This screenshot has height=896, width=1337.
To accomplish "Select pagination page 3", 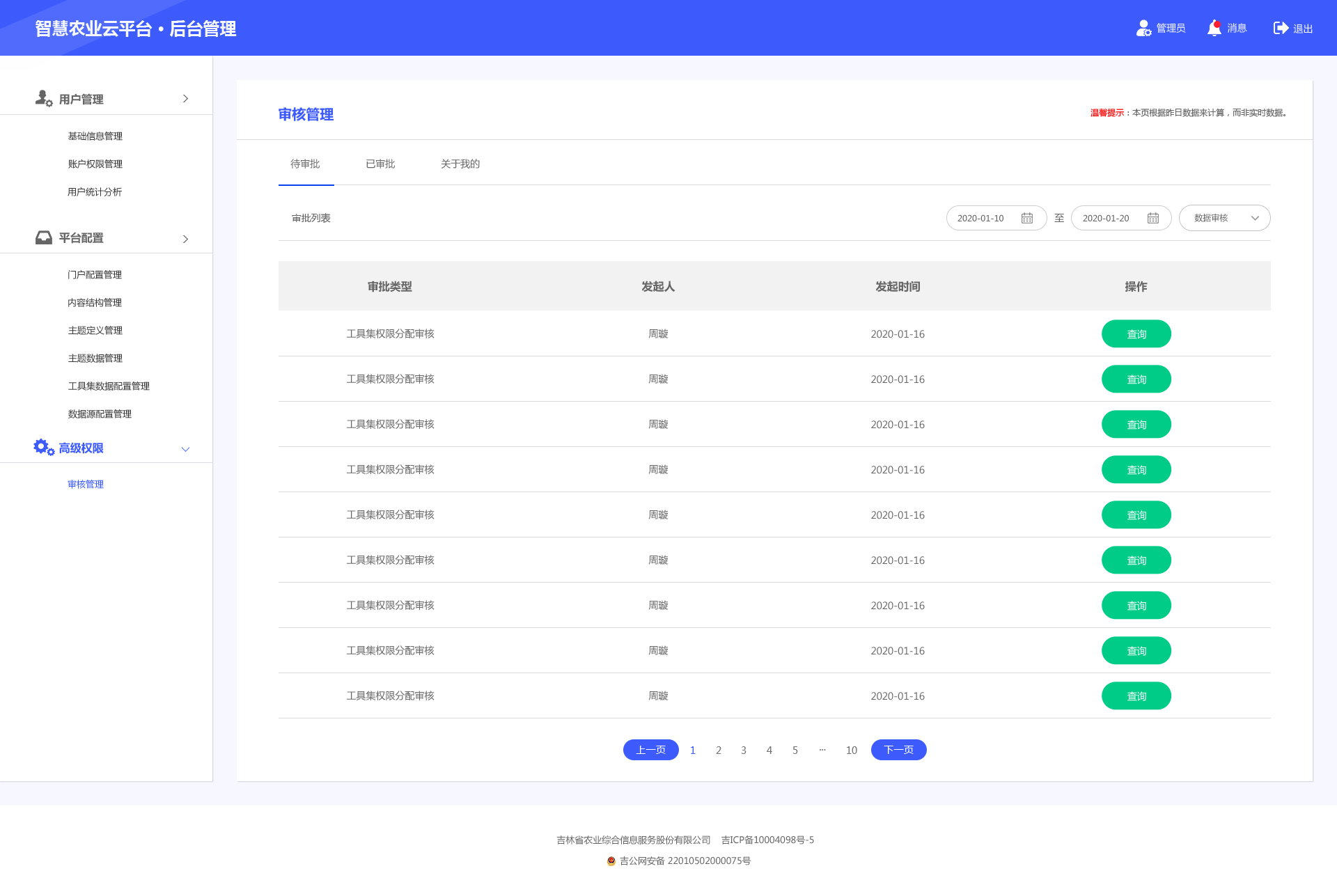I will [x=744, y=750].
